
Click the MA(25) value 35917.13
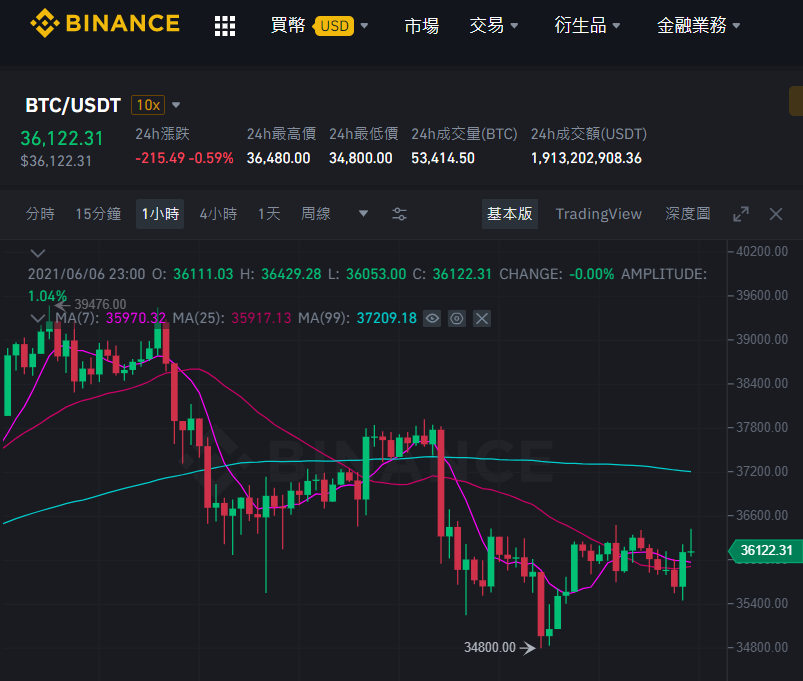pyautogui.click(x=261, y=318)
